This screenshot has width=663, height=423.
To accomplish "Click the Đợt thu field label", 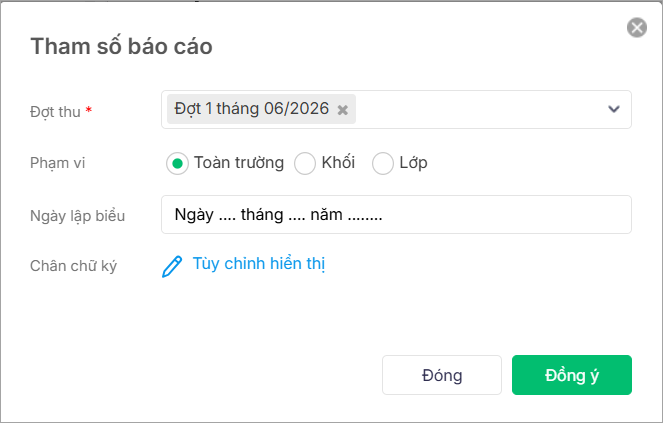I will click(55, 112).
